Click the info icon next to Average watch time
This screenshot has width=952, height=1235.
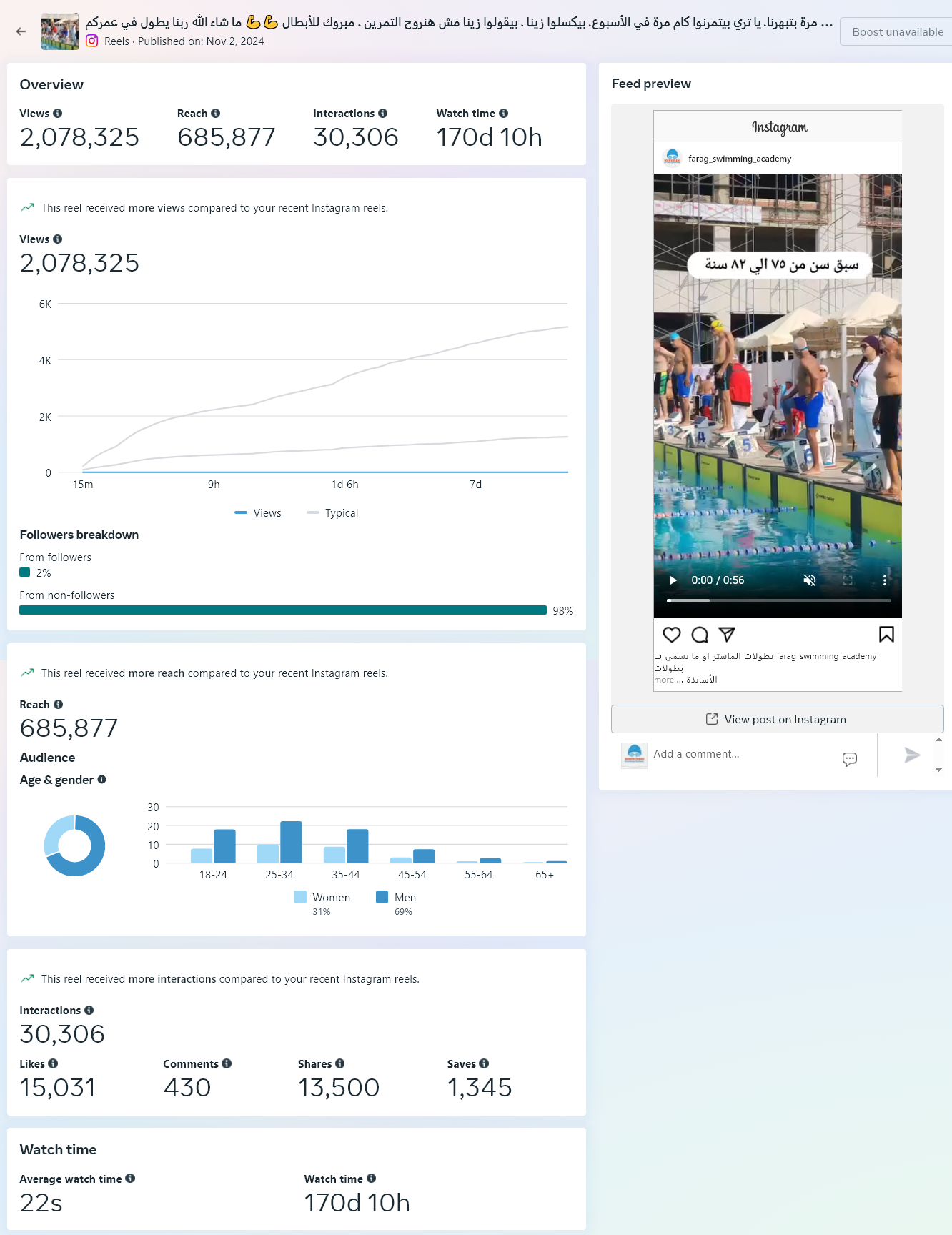(x=130, y=1179)
